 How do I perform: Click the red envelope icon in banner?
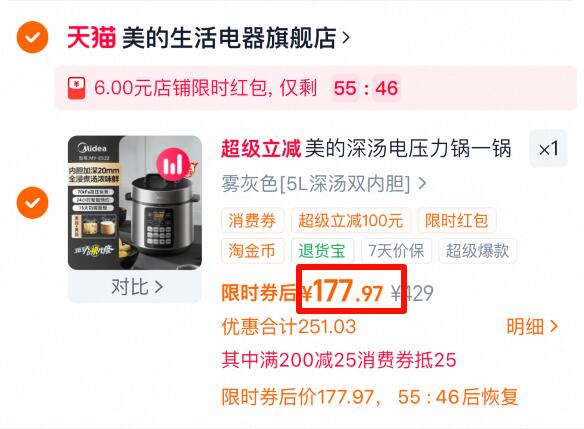76,88
